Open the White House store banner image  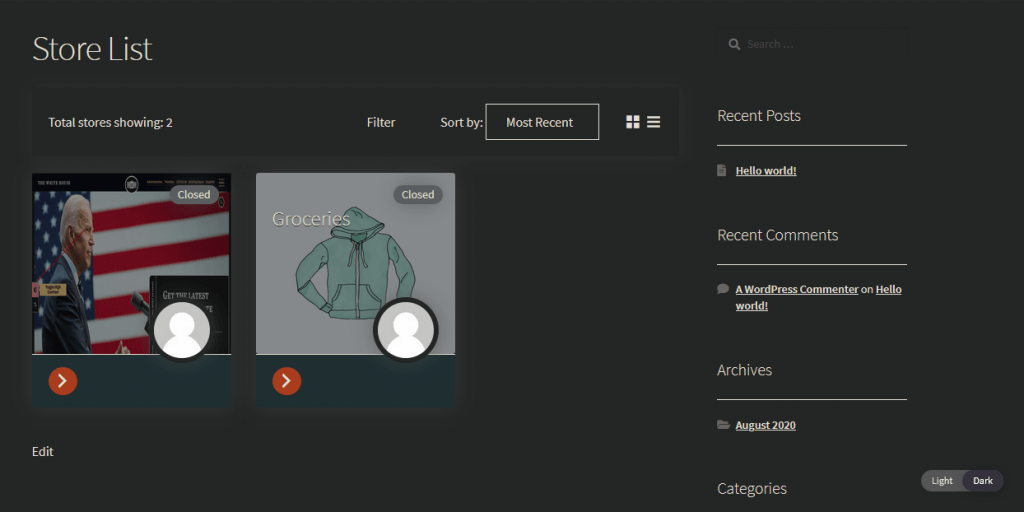pos(131,264)
